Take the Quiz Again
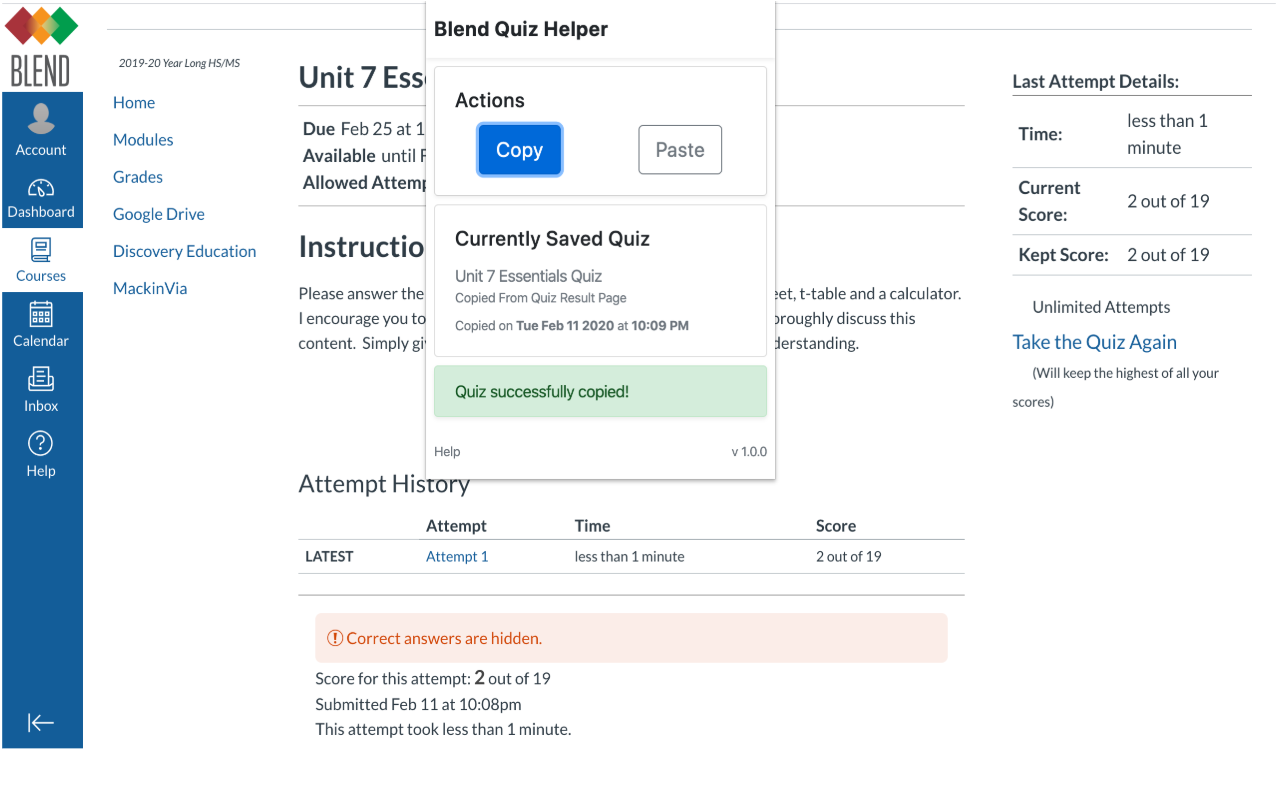 [1094, 341]
